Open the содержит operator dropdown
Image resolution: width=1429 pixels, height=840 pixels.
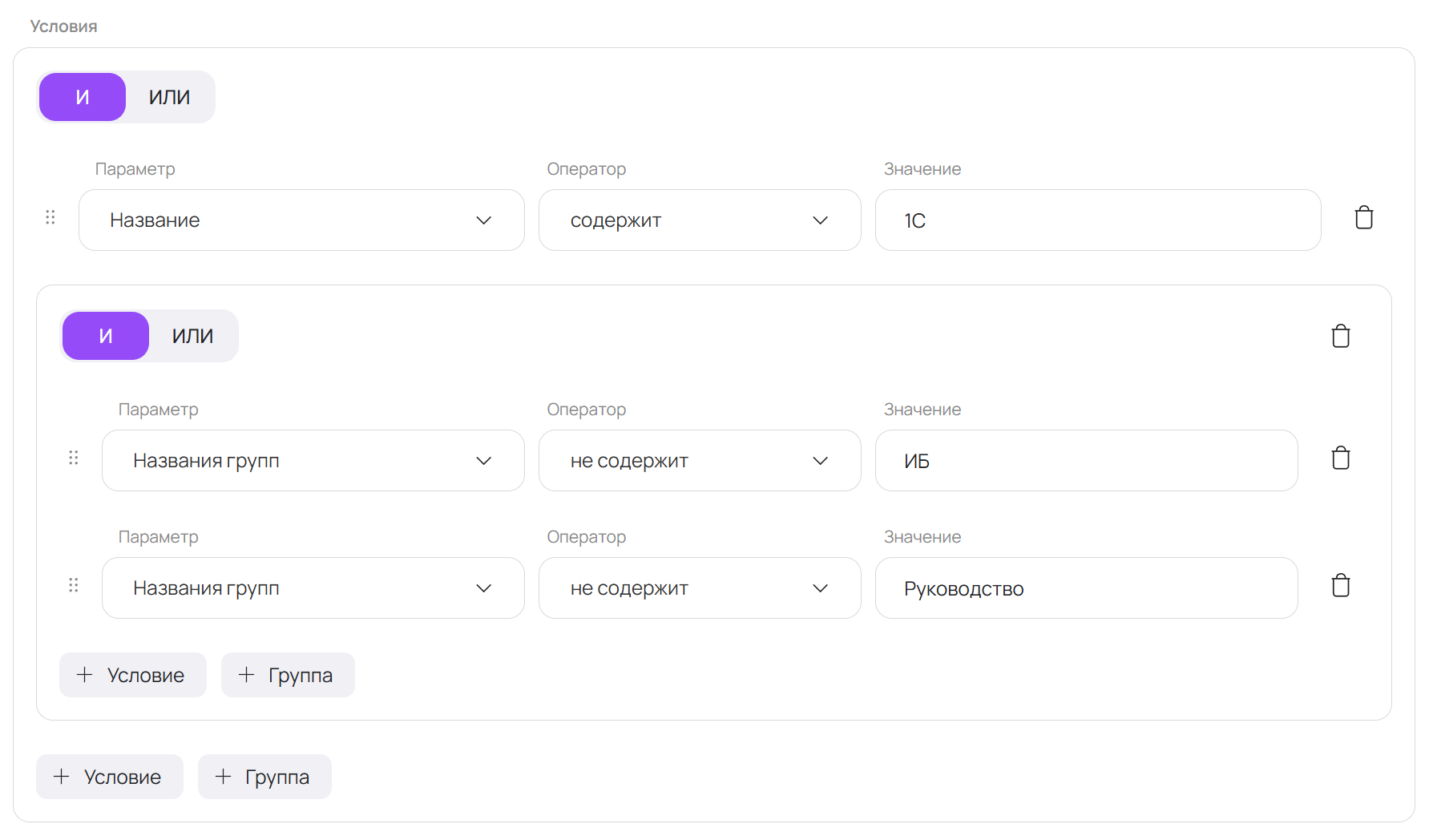pos(699,220)
